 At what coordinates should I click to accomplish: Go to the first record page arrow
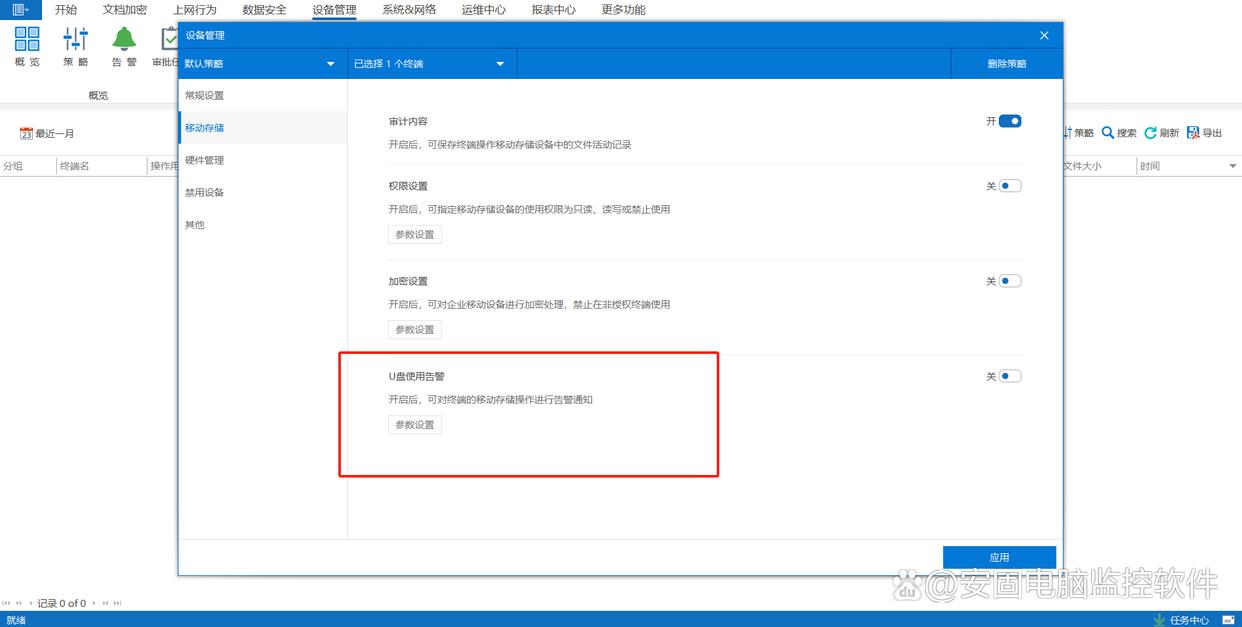point(6,603)
